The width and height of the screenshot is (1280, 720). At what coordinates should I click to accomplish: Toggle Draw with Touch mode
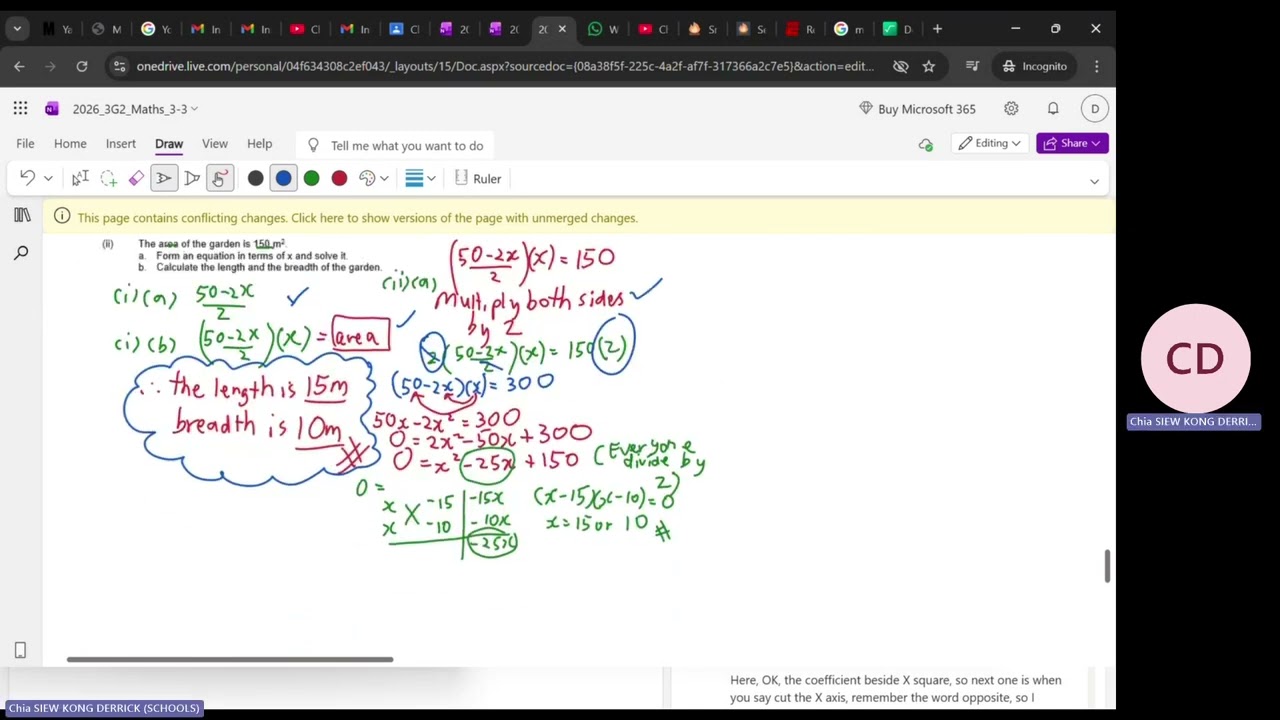pos(219,178)
